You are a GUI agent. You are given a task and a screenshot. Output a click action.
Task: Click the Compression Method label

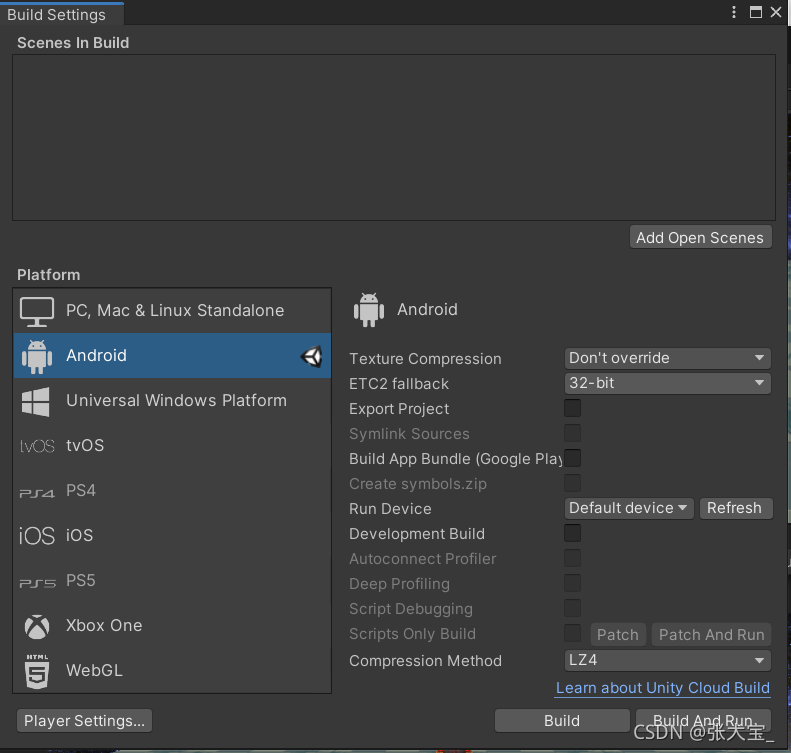(425, 661)
